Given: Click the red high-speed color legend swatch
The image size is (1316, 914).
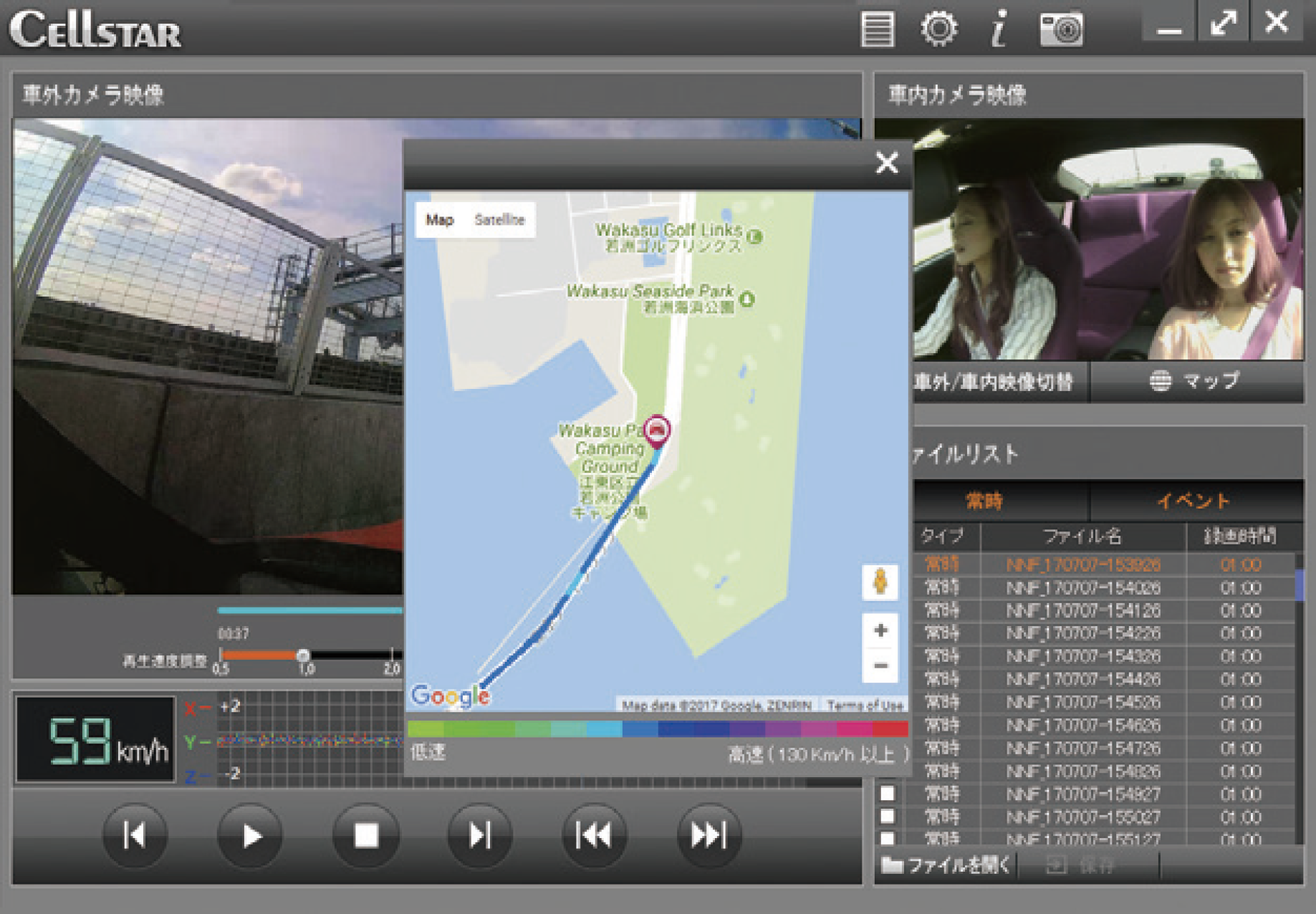Looking at the screenshot, I should (890, 729).
